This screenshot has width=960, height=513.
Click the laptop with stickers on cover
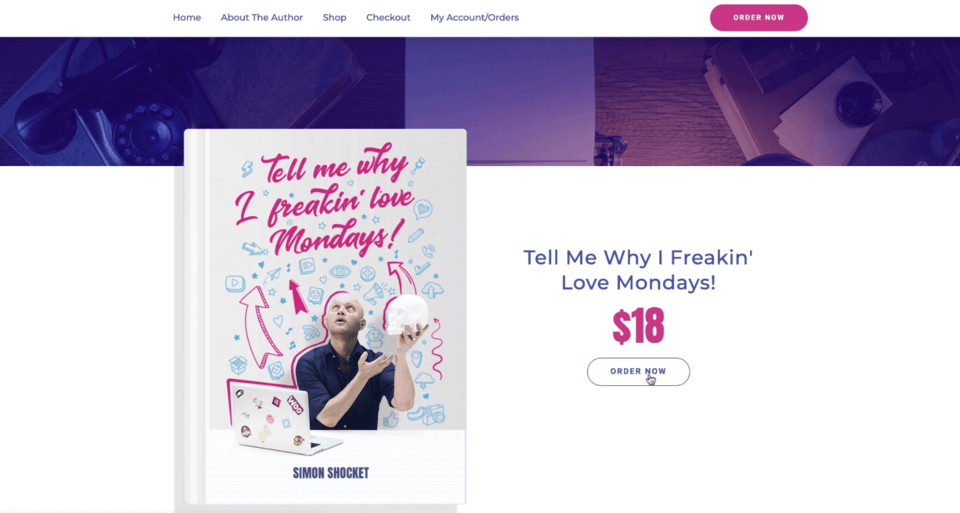click(x=282, y=419)
